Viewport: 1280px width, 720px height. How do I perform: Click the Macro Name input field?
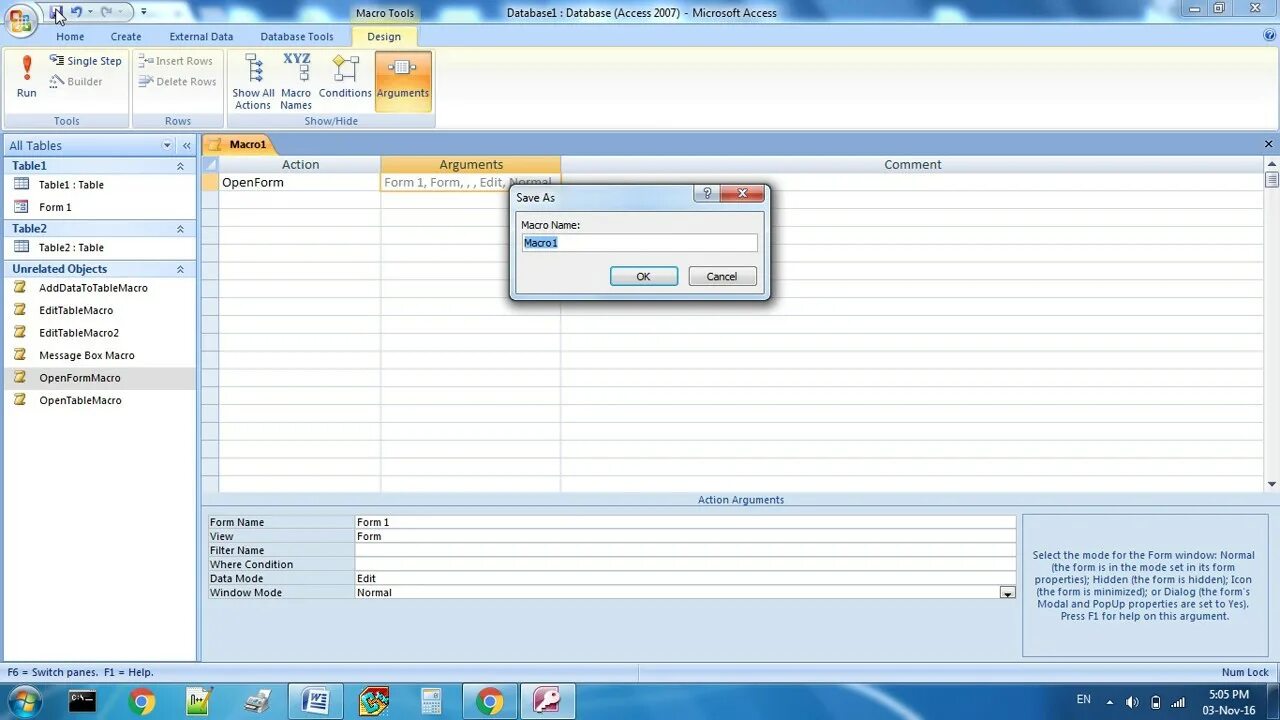coord(640,243)
